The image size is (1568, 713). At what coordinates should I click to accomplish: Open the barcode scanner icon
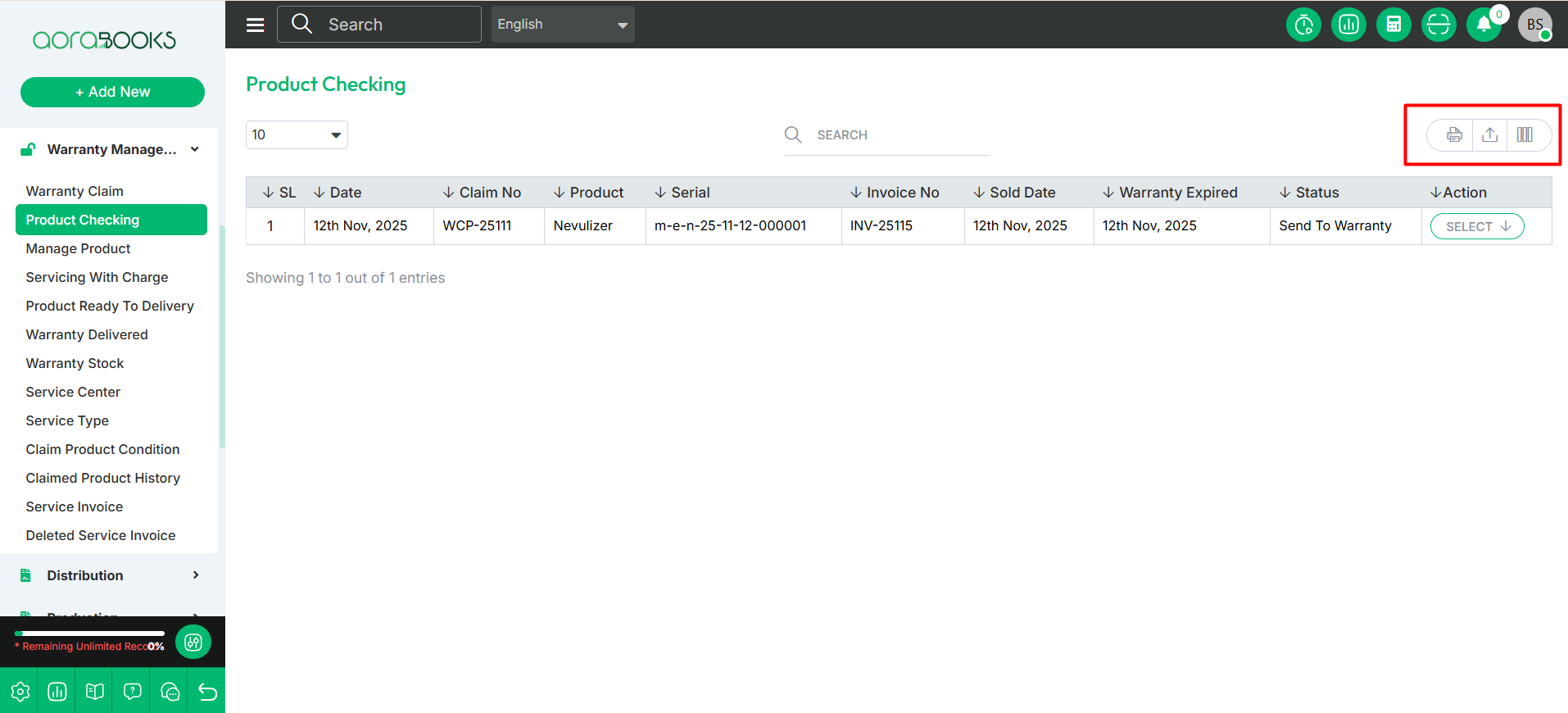pyautogui.click(x=1438, y=25)
